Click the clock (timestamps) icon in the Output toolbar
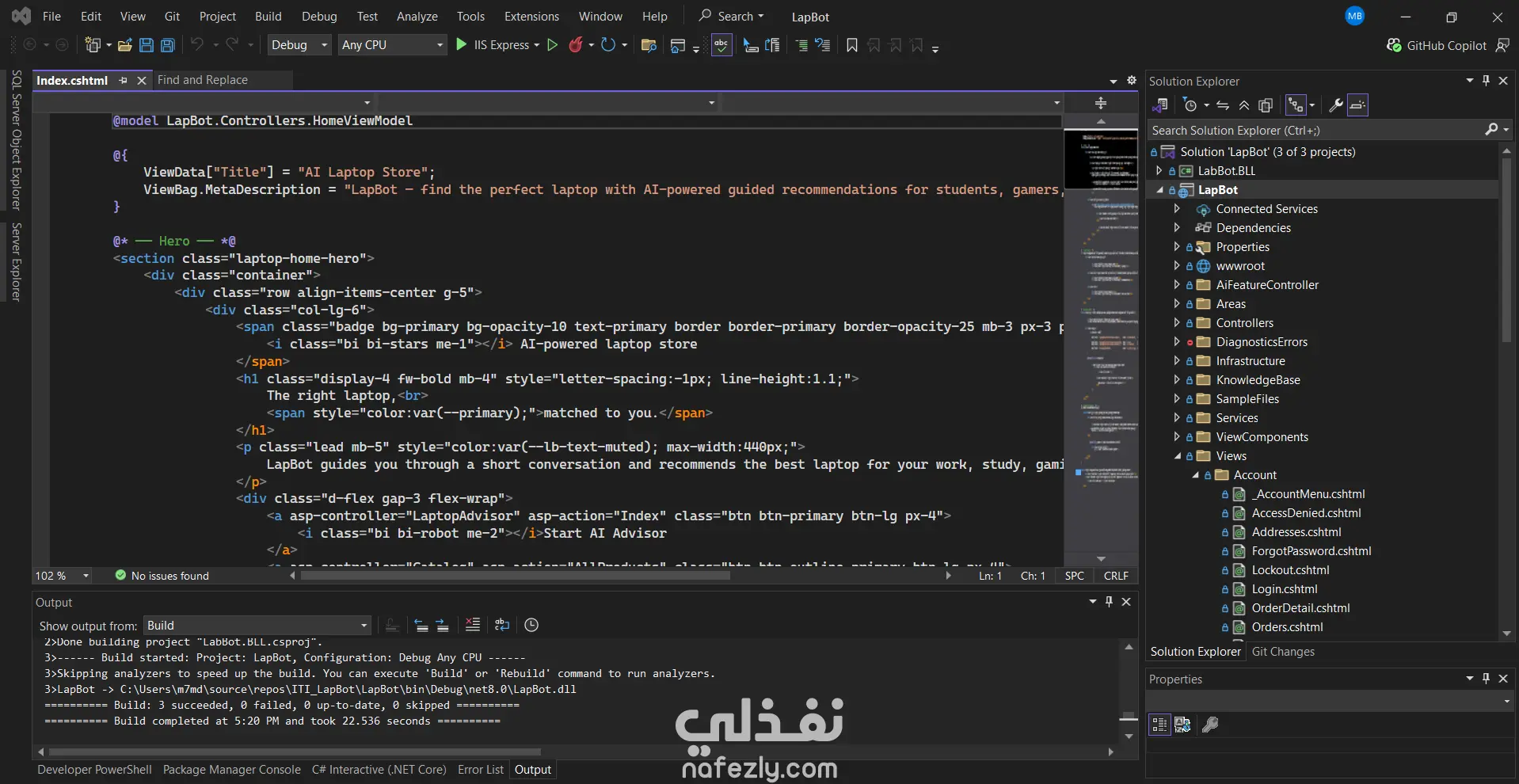The width and height of the screenshot is (1519, 784). pos(531,625)
